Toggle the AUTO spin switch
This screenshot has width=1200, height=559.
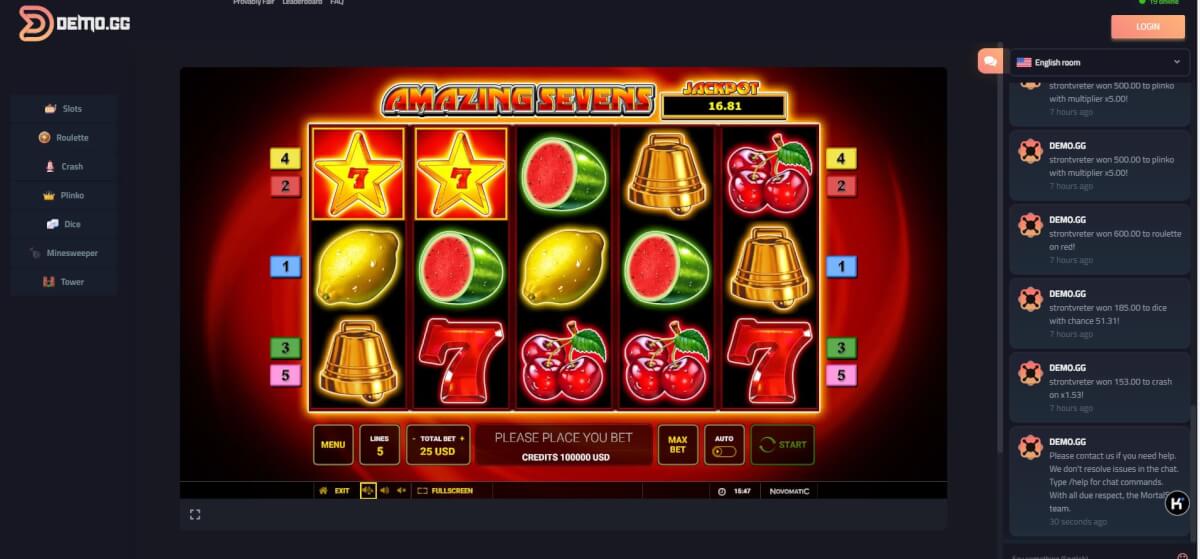(724, 452)
